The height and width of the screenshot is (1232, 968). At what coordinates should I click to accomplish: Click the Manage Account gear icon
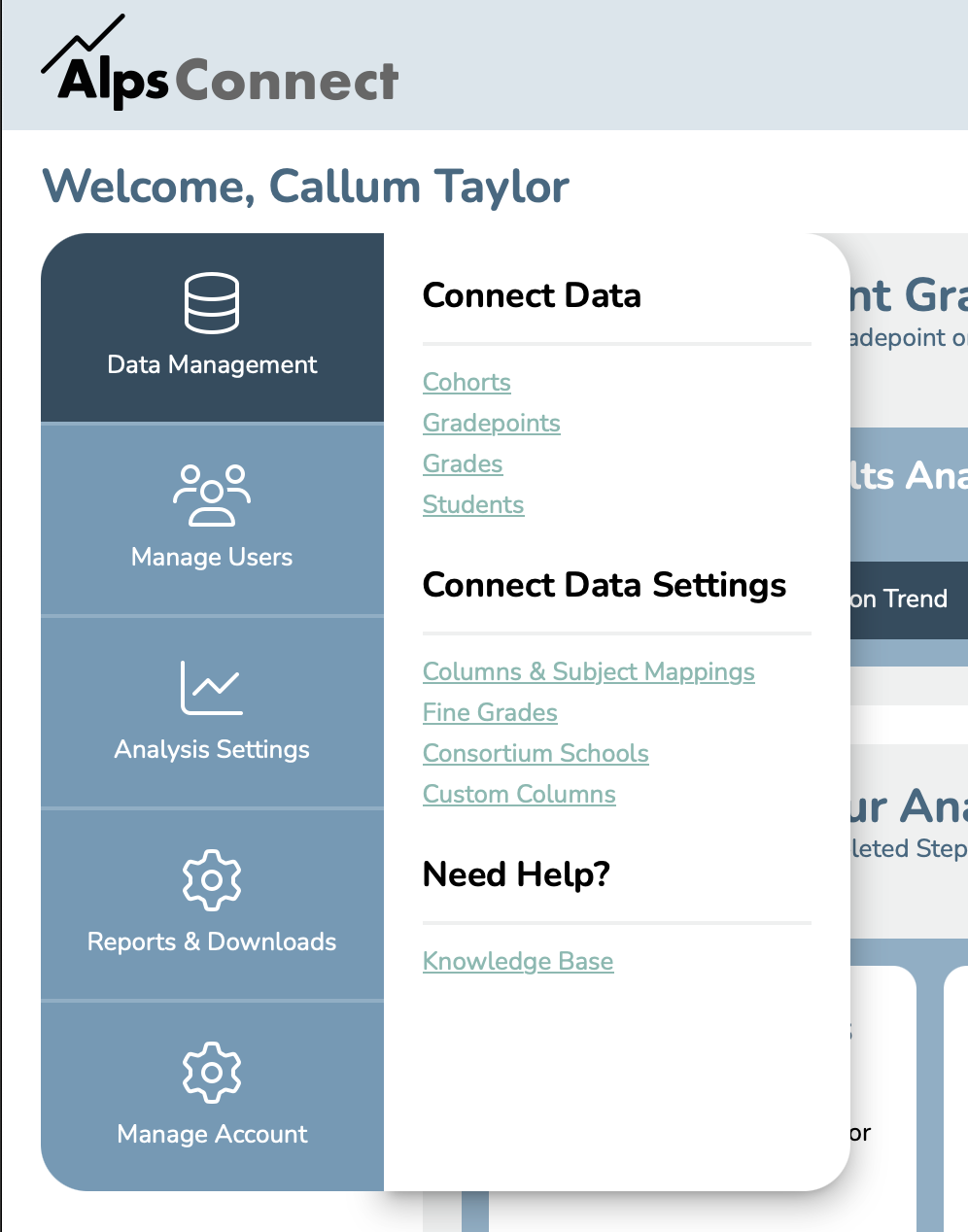click(x=212, y=1073)
